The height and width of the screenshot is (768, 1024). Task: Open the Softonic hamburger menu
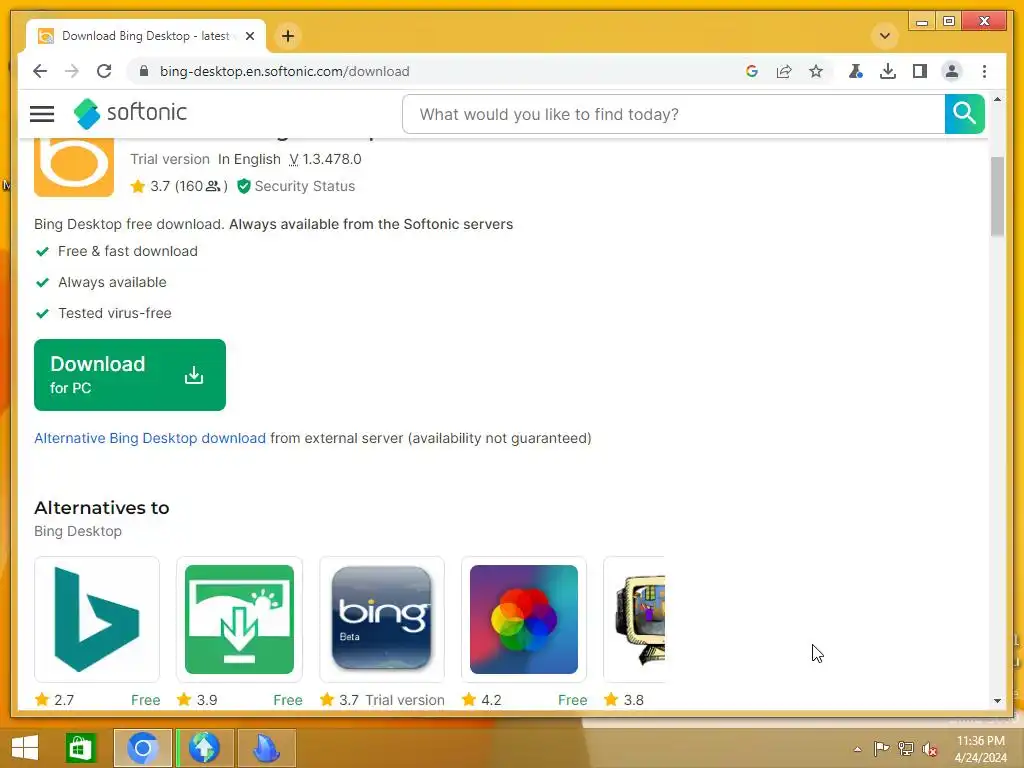tap(42, 114)
